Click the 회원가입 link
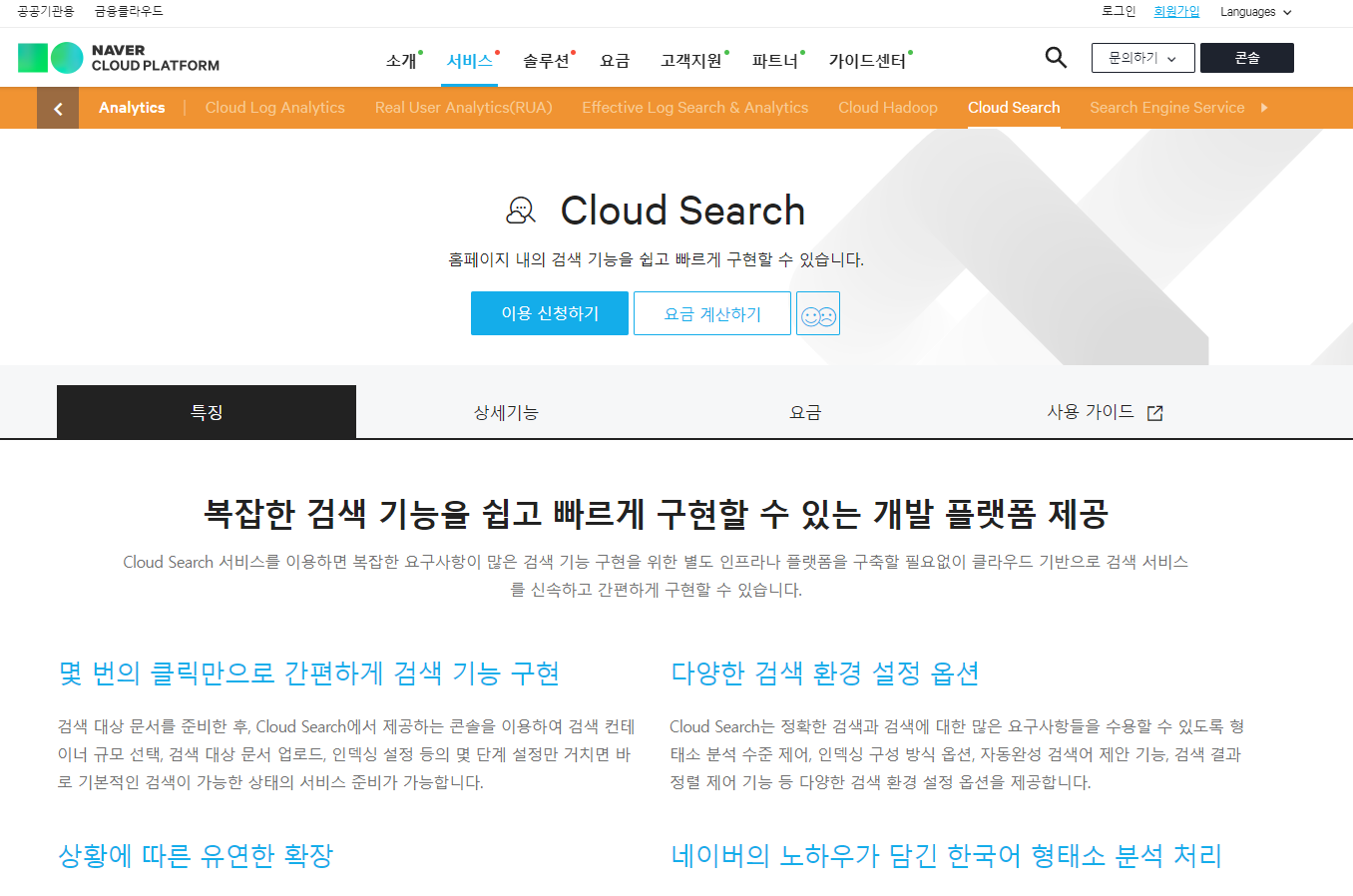 tap(1177, 11)
